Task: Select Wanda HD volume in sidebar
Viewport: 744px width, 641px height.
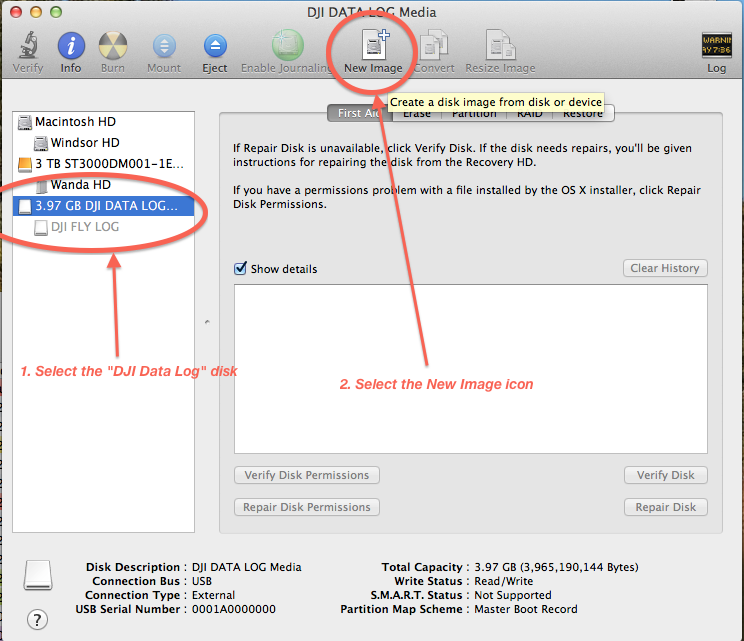Action: [103, 185]
